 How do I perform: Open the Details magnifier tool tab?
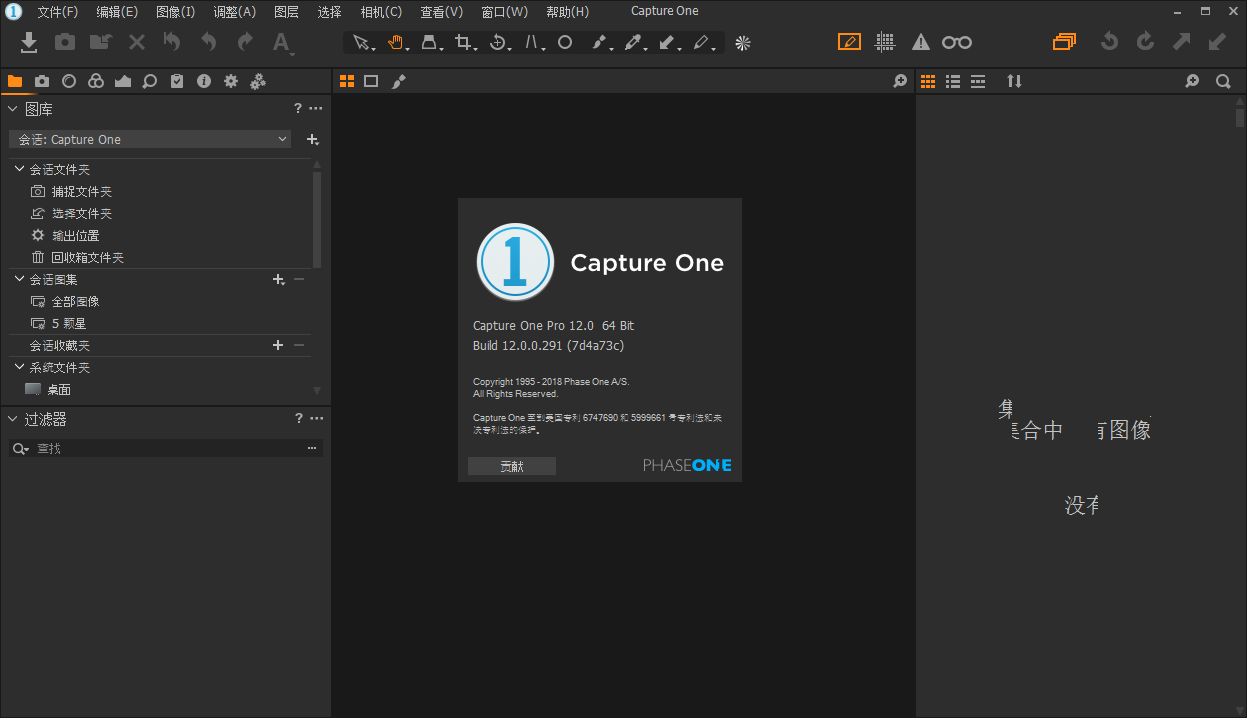(150, 81)
